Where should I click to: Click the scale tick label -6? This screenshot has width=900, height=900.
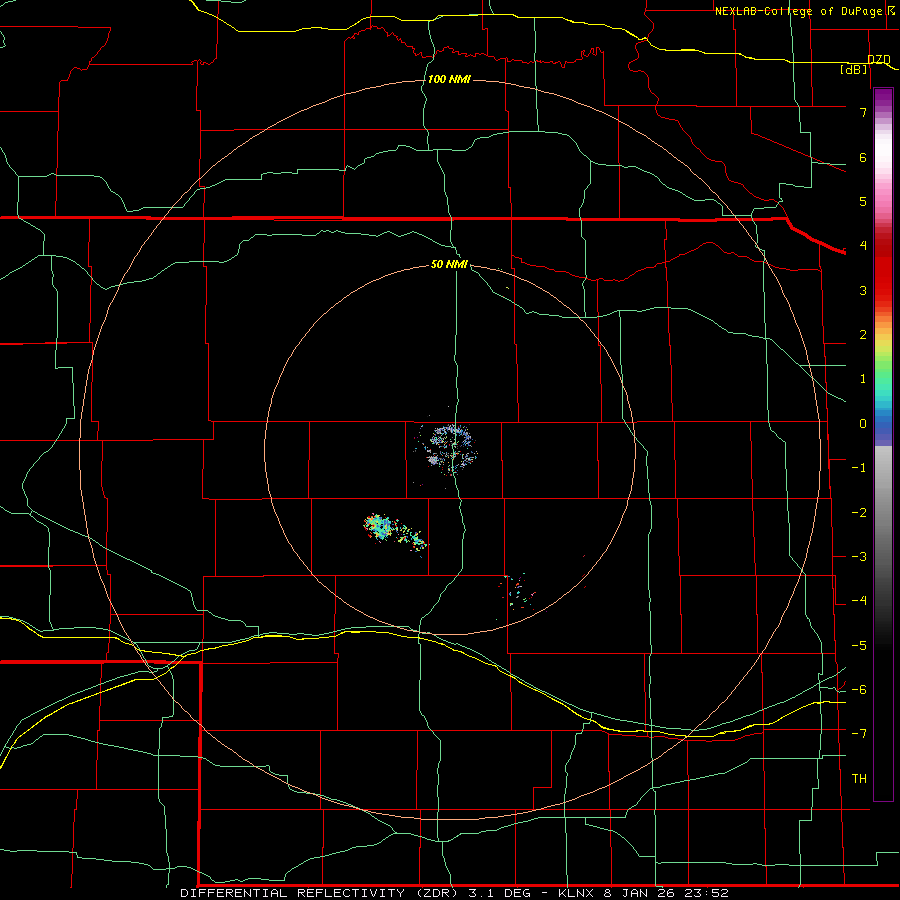[859, 689]
